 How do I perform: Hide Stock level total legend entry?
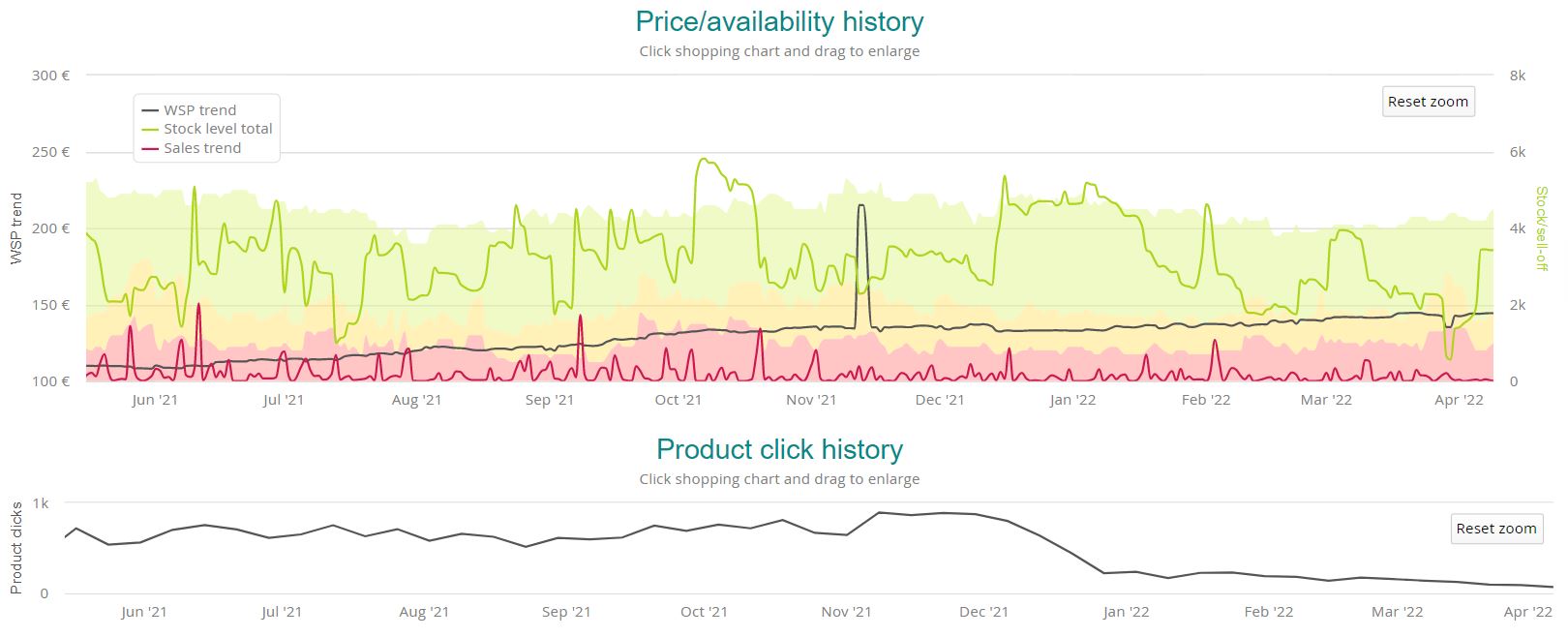pos(217,129)
